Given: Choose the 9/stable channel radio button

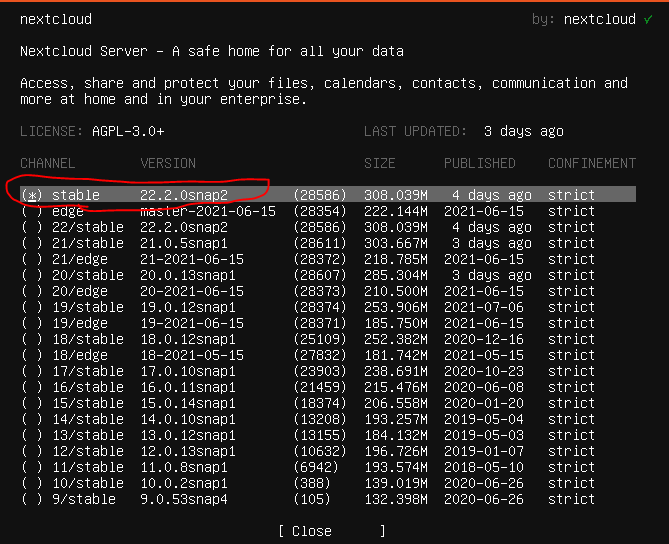Looking at the screenshot, I should coord(32,499).
